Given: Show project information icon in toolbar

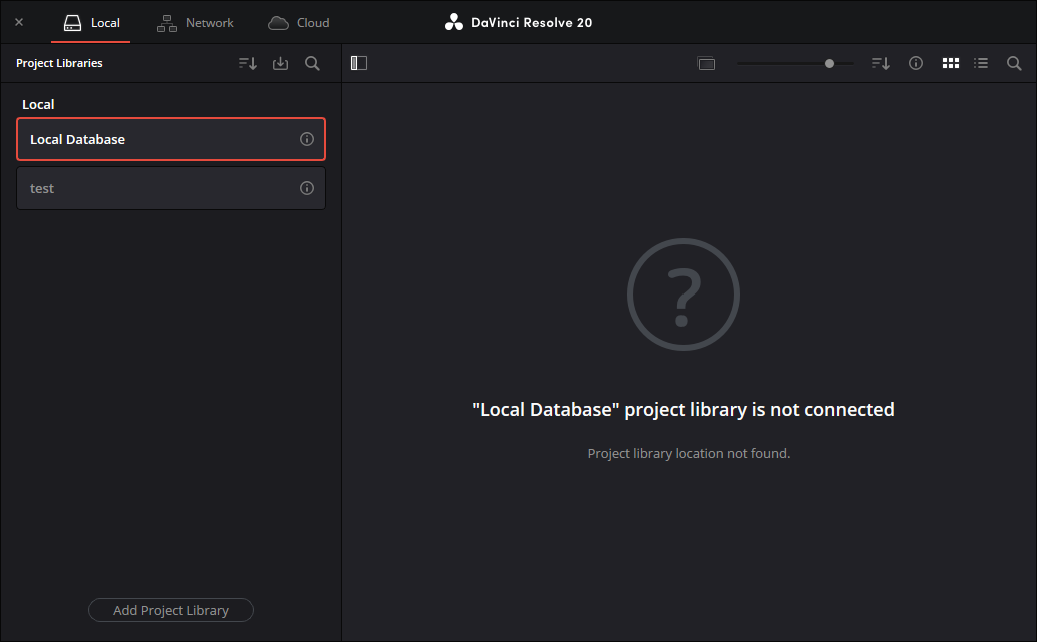Looking at the screenshot, I should pos(916,63).
